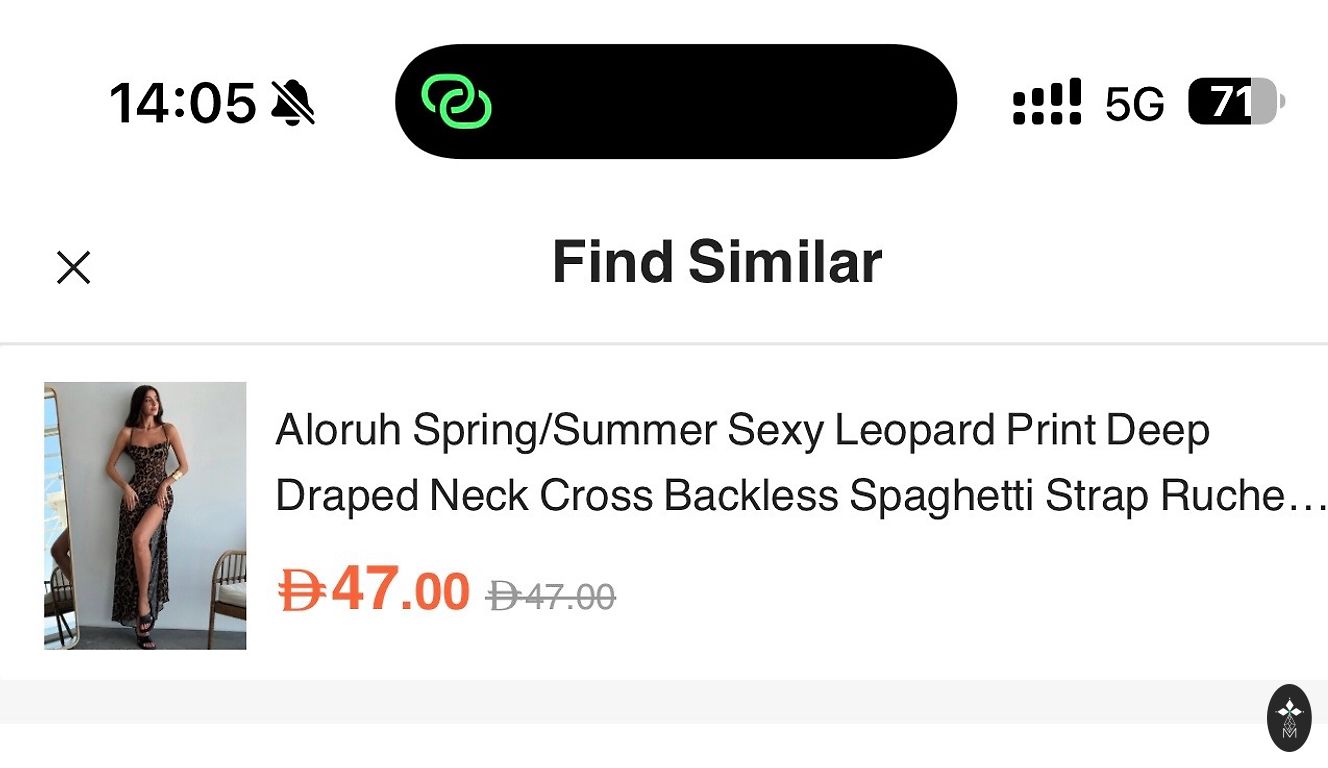The height and width of the screenshot is (768, 1328).
Task: Tap the gray divider strip below product
Action: coord(640,701)
